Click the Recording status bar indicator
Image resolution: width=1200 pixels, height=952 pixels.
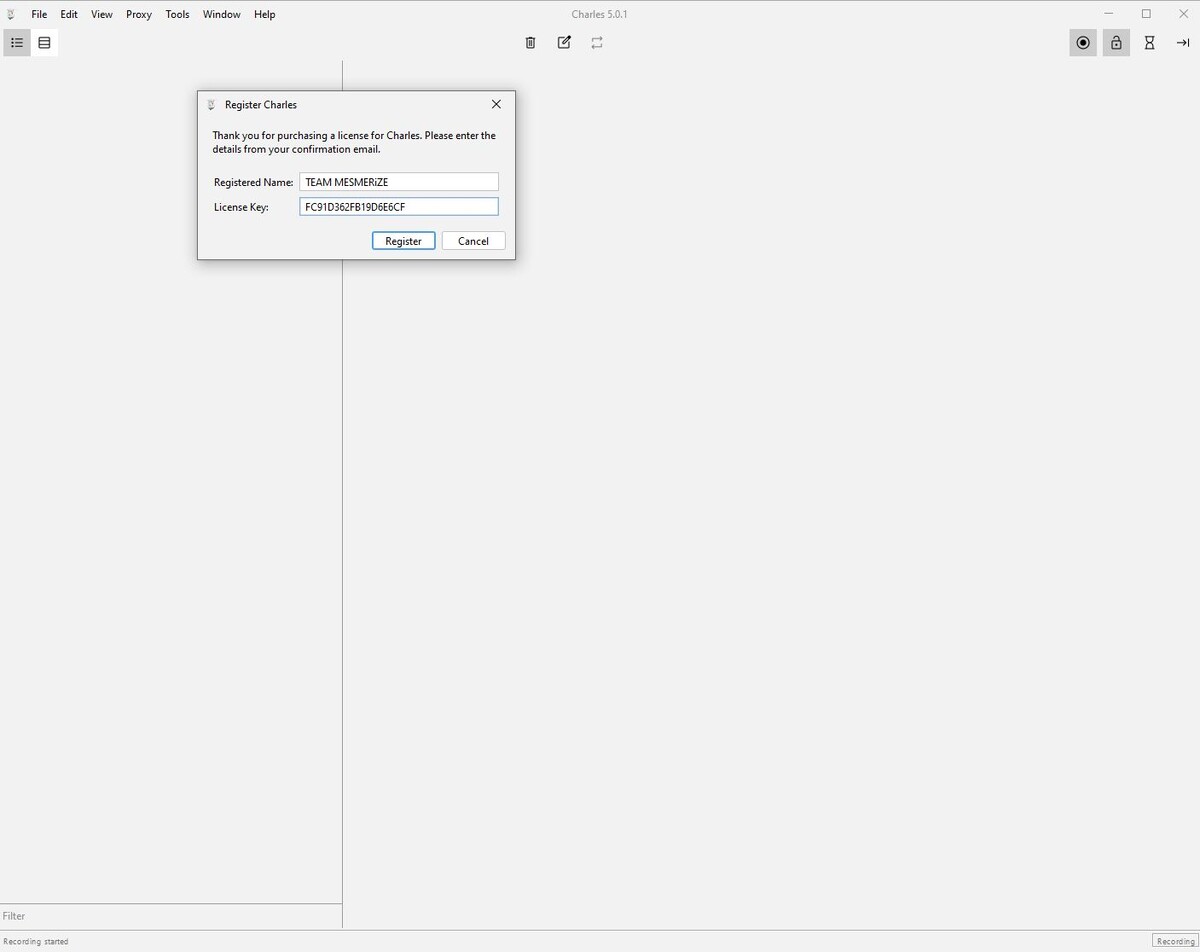pyautogui.click(x=1175, y=941)
